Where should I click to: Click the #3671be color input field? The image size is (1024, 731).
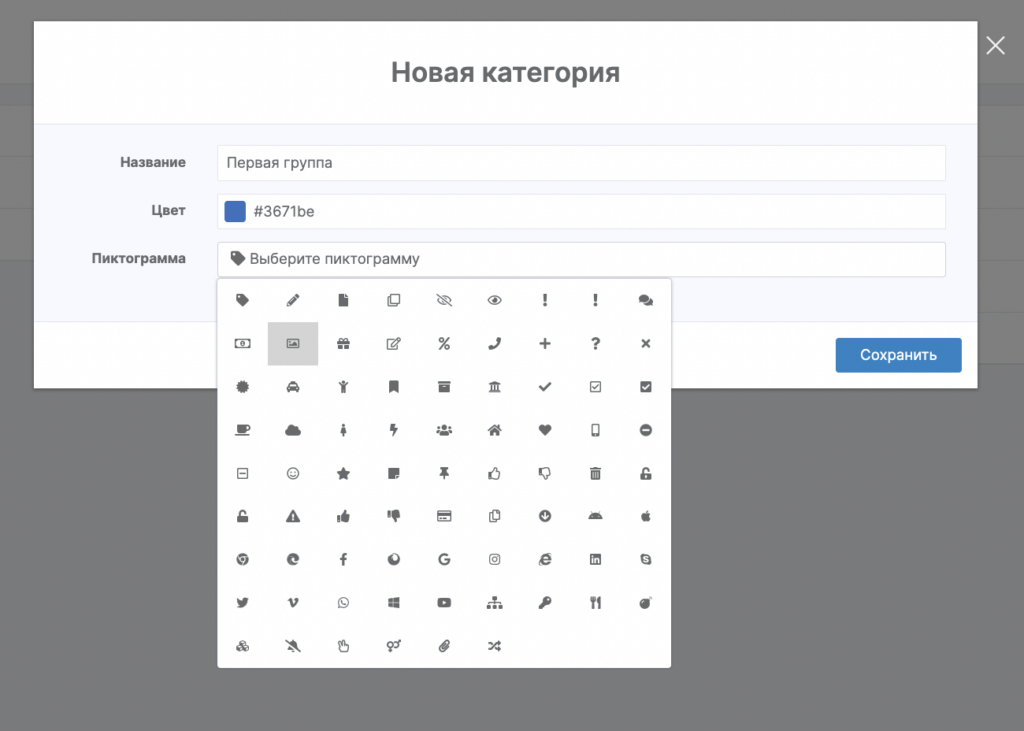pyautogui.click(x=595, y=211)
